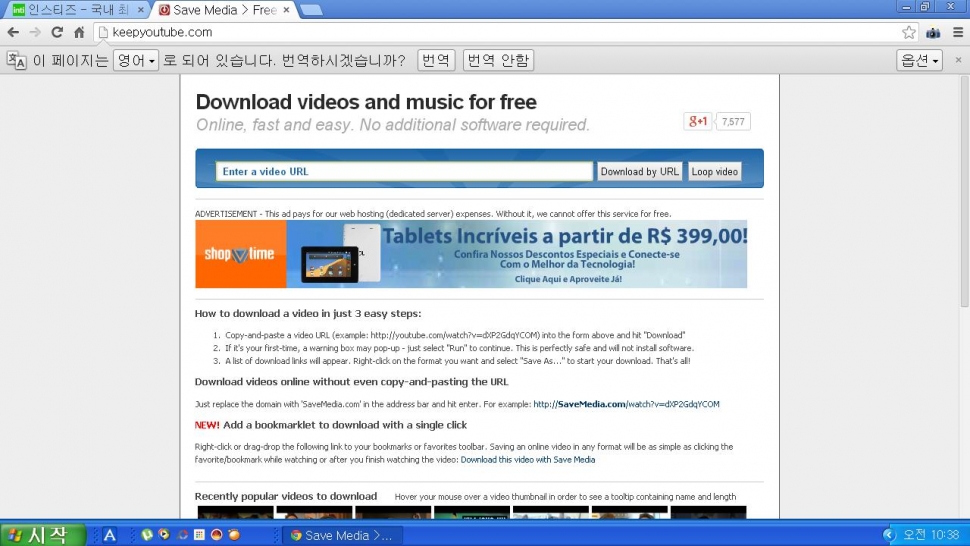Click the 번역 translate button
The image size is (970, 546).
click(x=436, y=61)
